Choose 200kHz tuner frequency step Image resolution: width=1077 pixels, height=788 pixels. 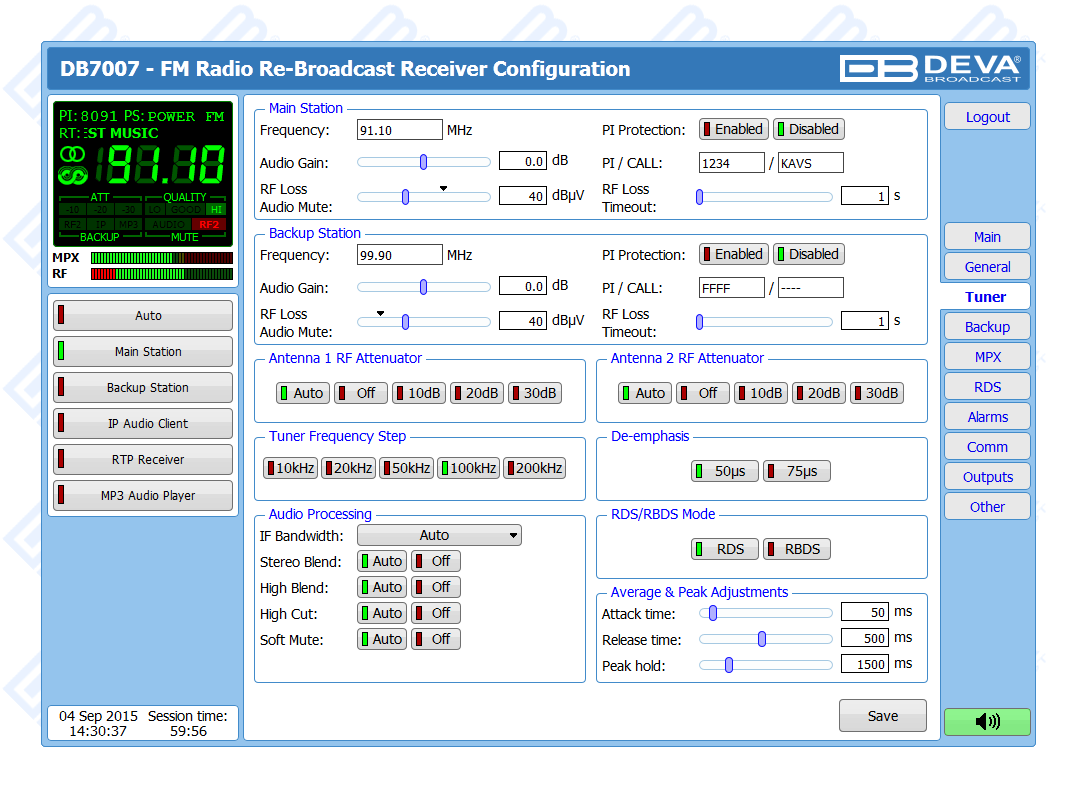(x=534, y=468)
